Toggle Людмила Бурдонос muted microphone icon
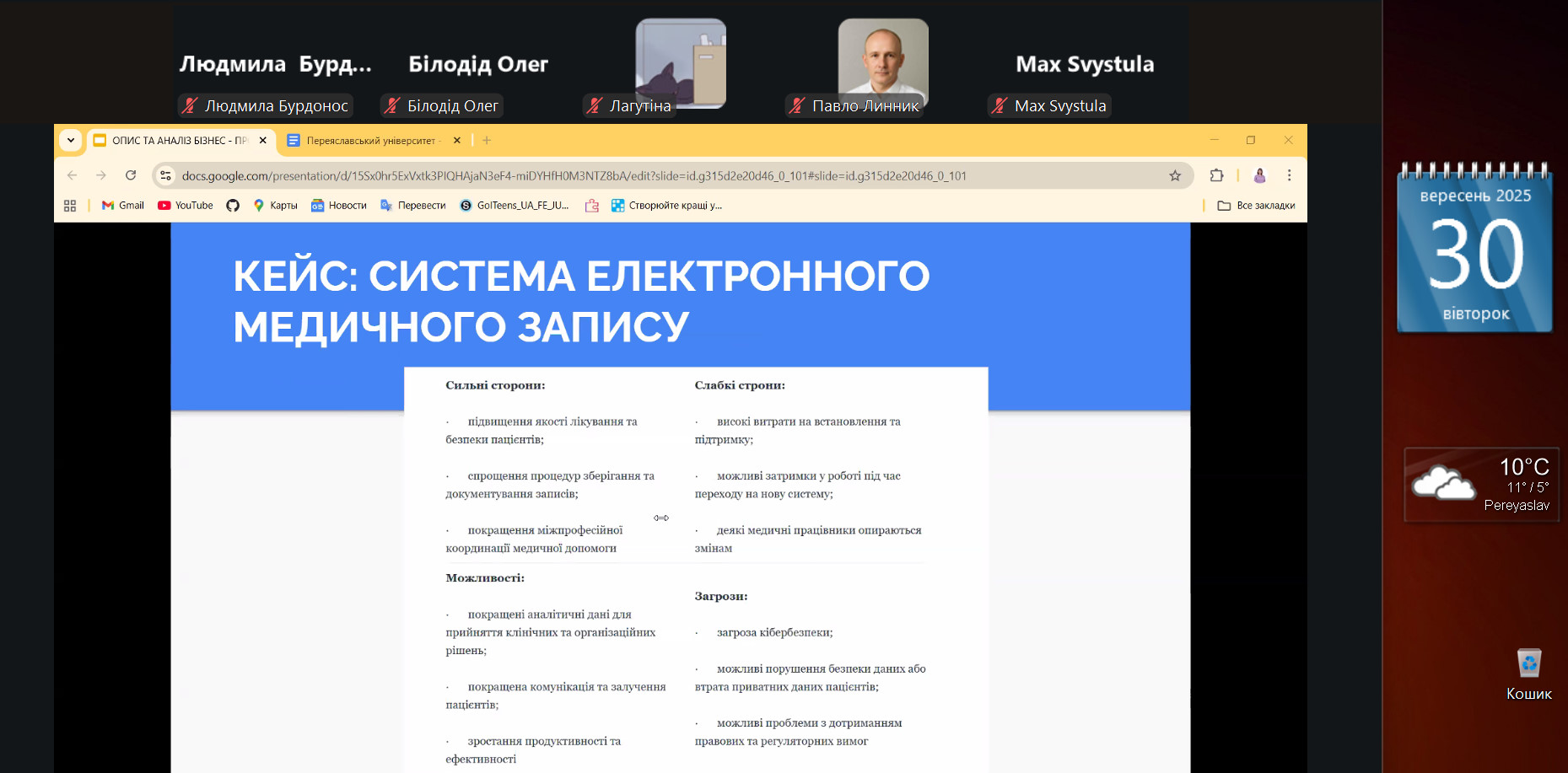This screenshot has width=1568, height=773. click(190, 106)
